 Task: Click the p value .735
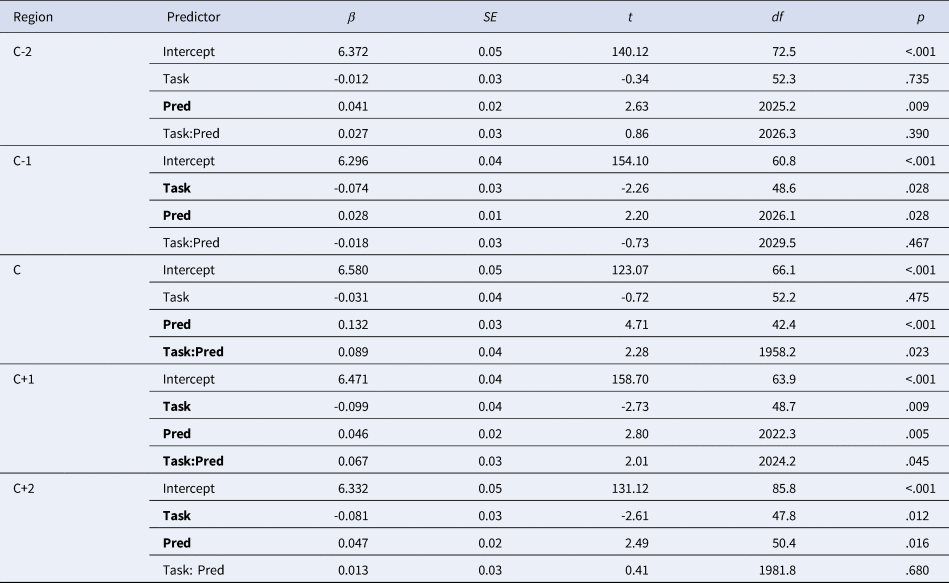(917, 78)
